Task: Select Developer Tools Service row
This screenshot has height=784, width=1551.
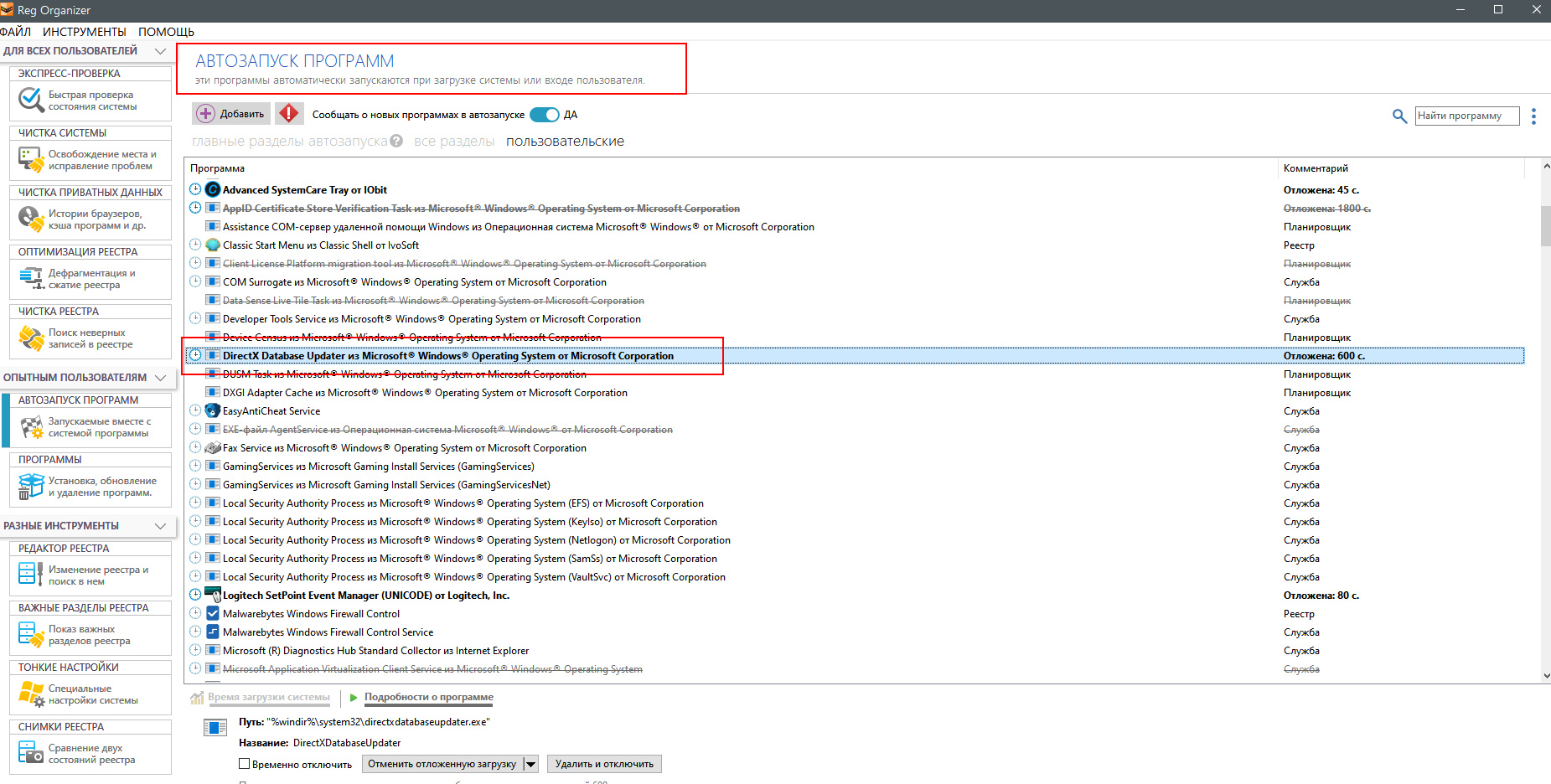Action: pyautogui.click(x=855, y=319)
